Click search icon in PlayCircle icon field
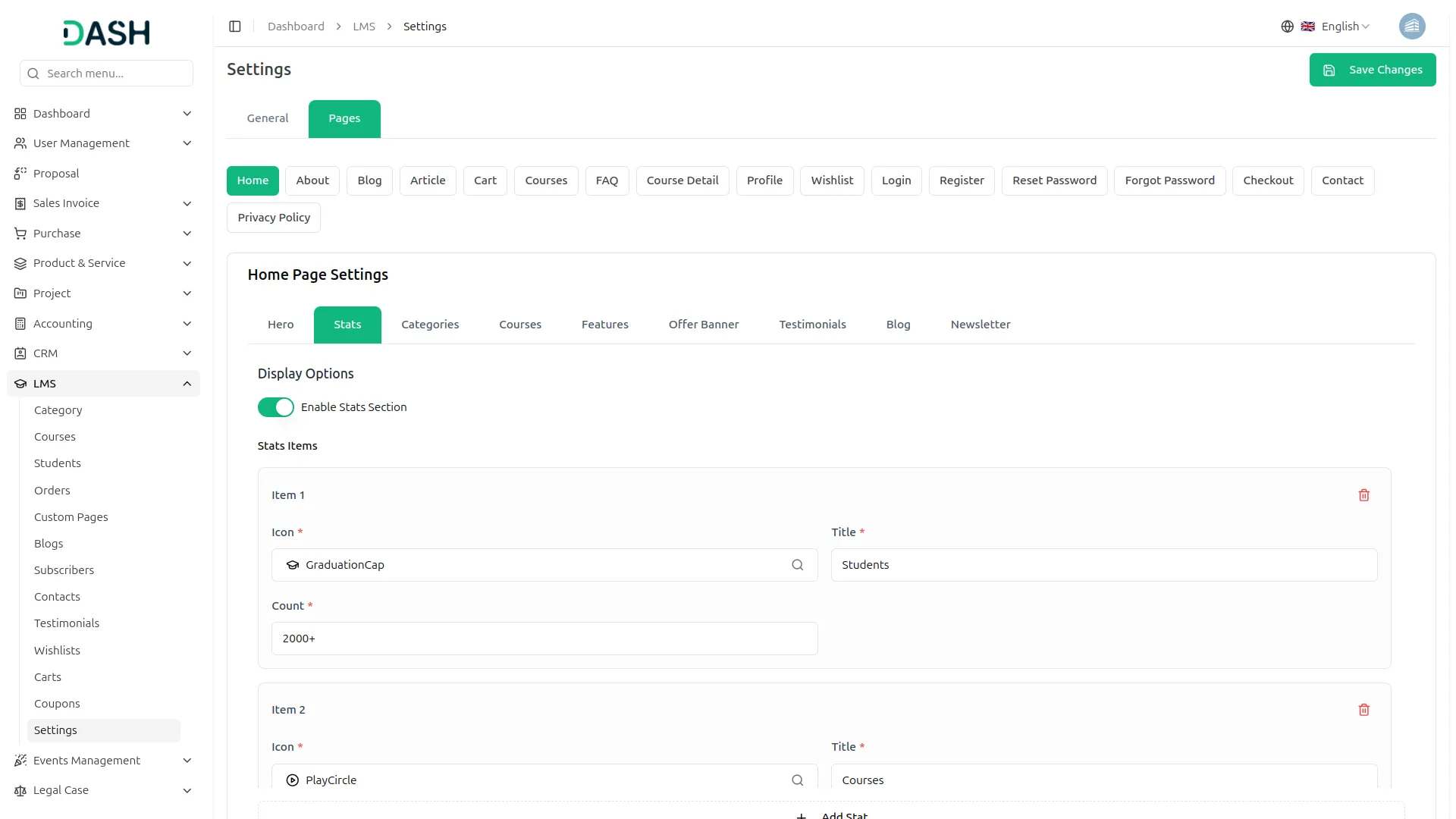The width and height of the screenshot is (1456, 819). pyautogui.click(x=797, y=780)
